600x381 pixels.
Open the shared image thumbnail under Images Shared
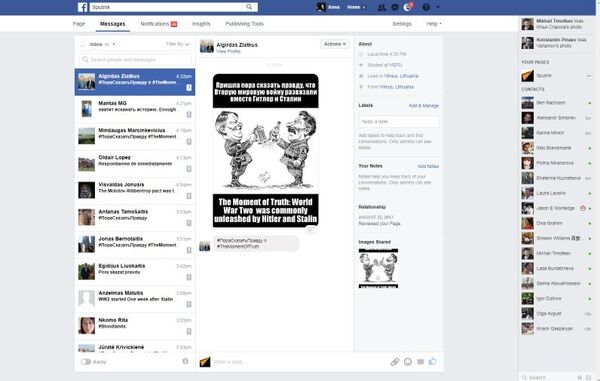pos(378,268)
